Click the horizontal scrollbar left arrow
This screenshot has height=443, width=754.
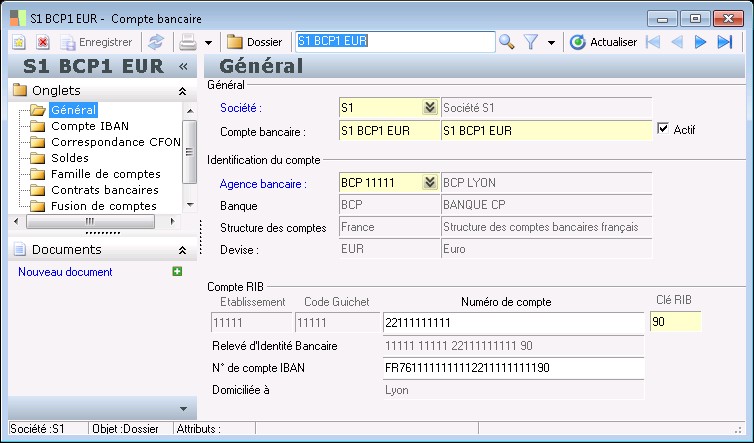point(16,221)
